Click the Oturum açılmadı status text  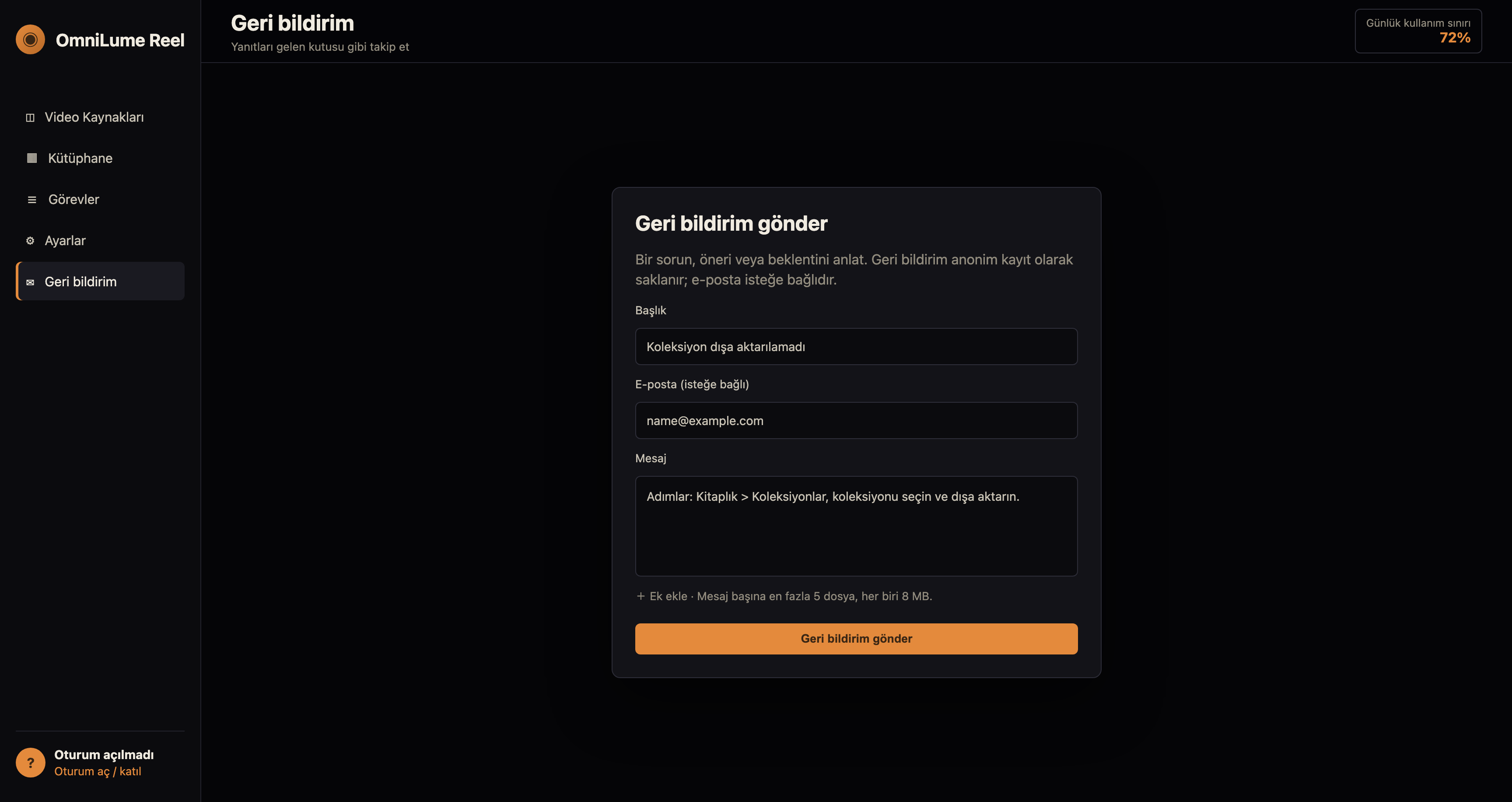click(104, 754)
